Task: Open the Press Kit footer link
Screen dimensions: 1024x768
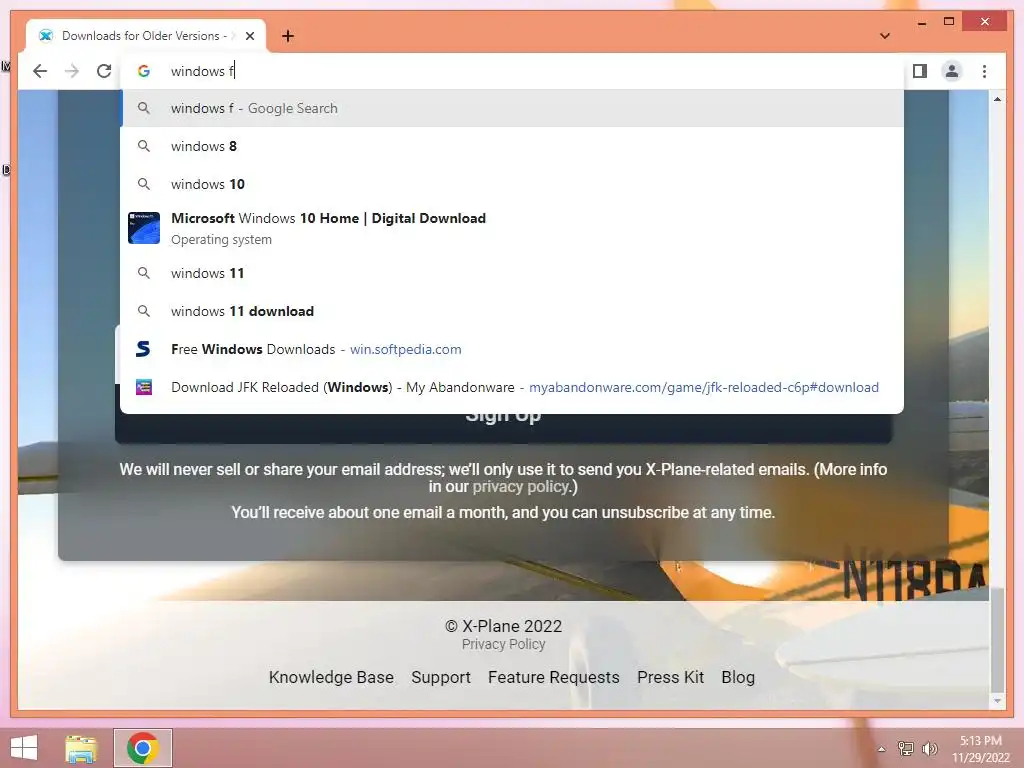Action: click(x=670, y=677)
